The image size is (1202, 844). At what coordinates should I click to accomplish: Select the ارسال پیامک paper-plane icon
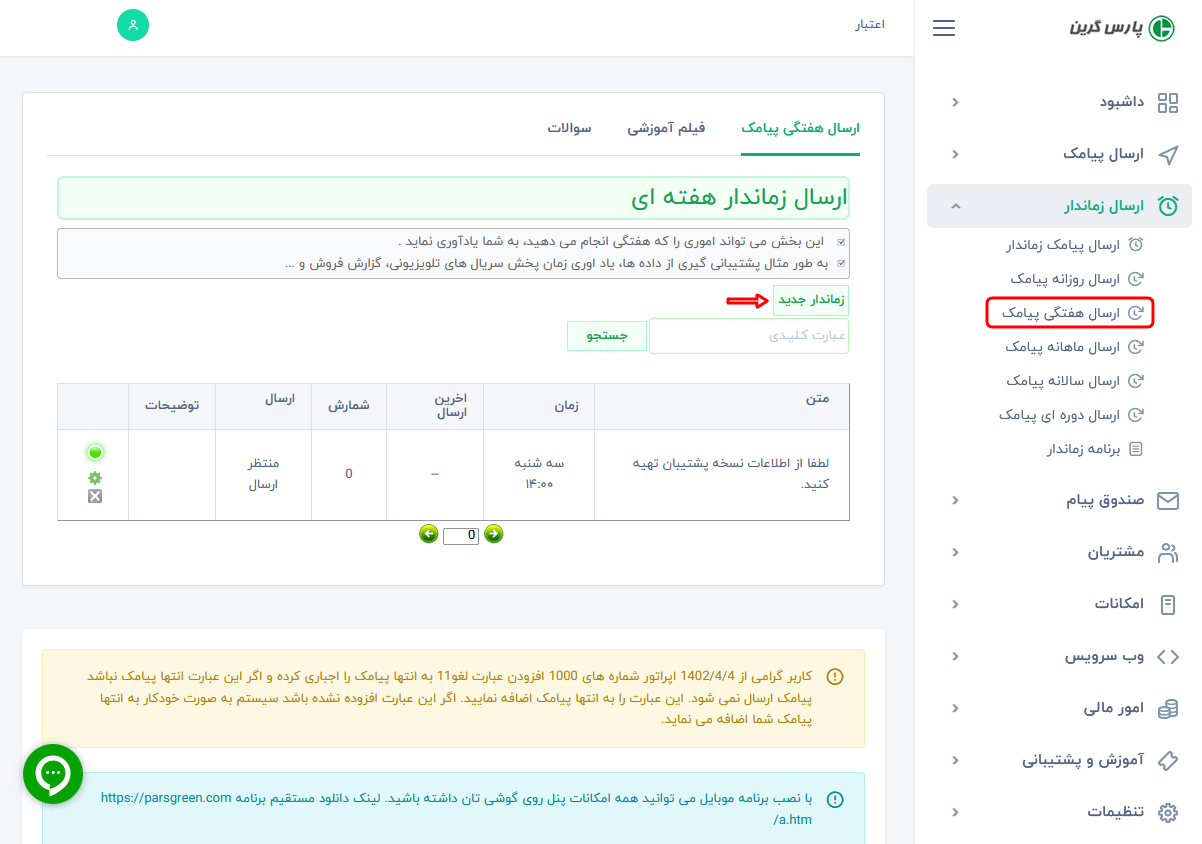coord(1168,154)
